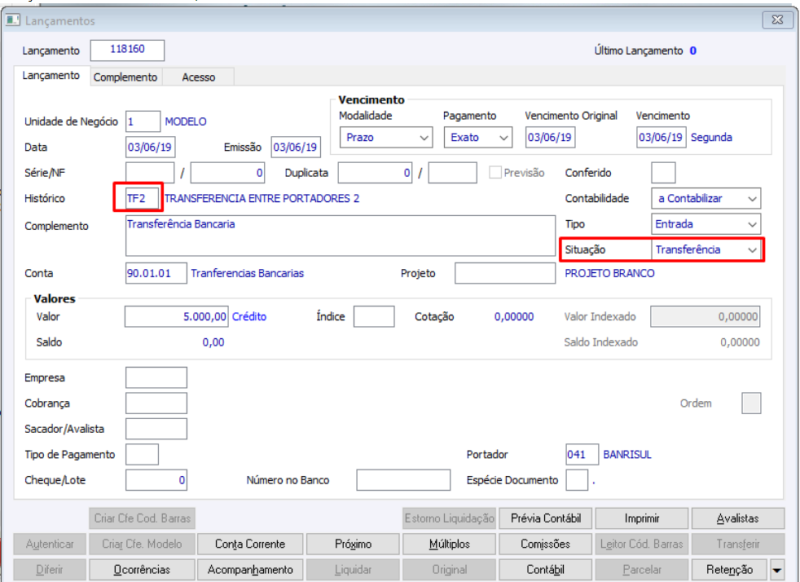
Task: Open the Situação dropdown showing Transferência
Action: [x=706, y=249]
